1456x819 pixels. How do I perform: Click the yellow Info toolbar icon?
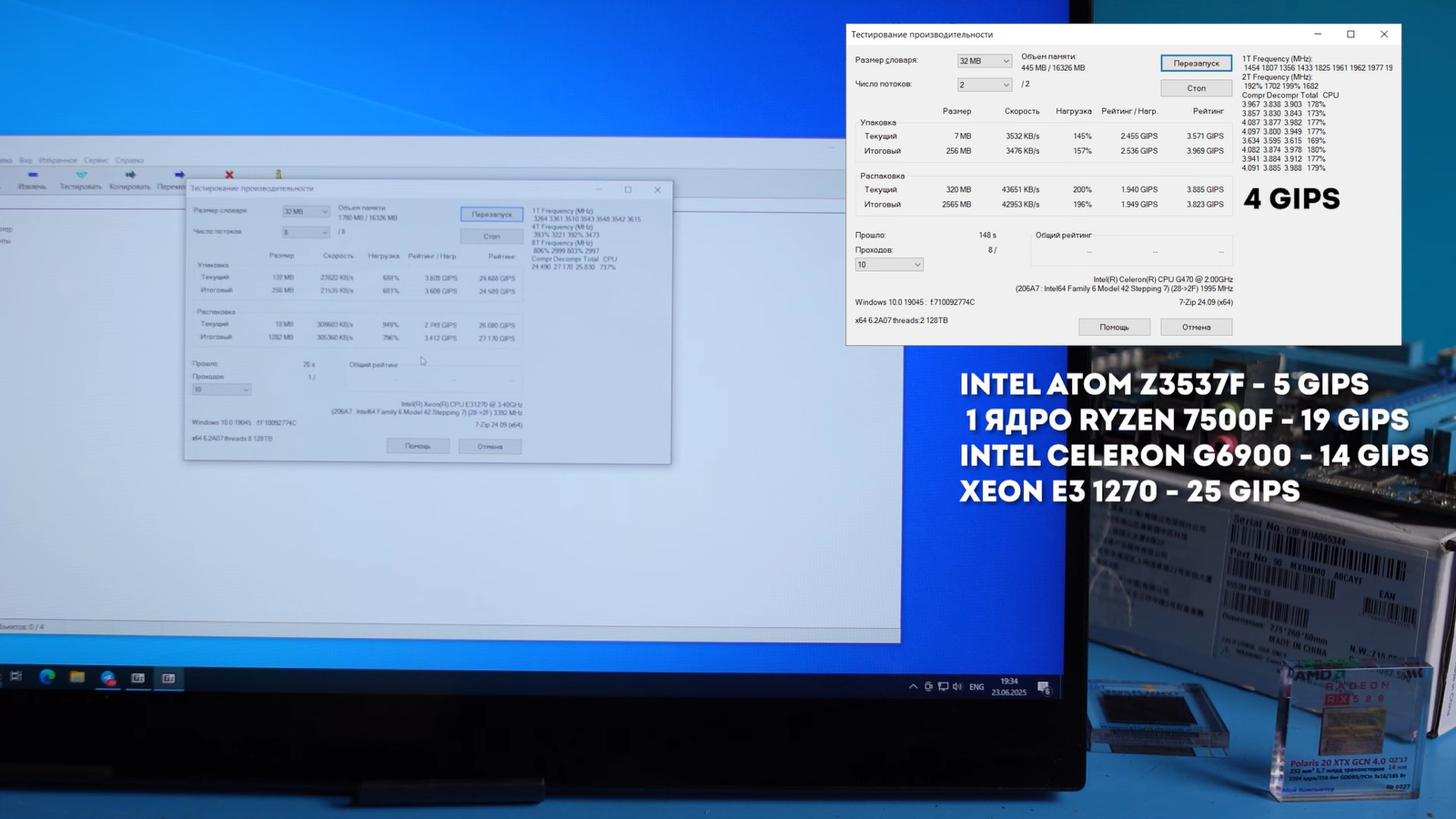[x=278, y=174]
